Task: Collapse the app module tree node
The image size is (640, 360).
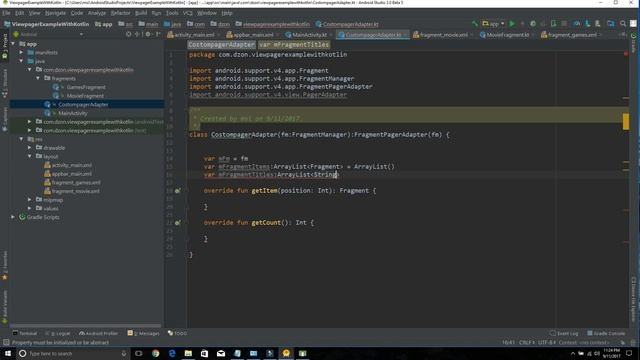Action: click(13, 44)
